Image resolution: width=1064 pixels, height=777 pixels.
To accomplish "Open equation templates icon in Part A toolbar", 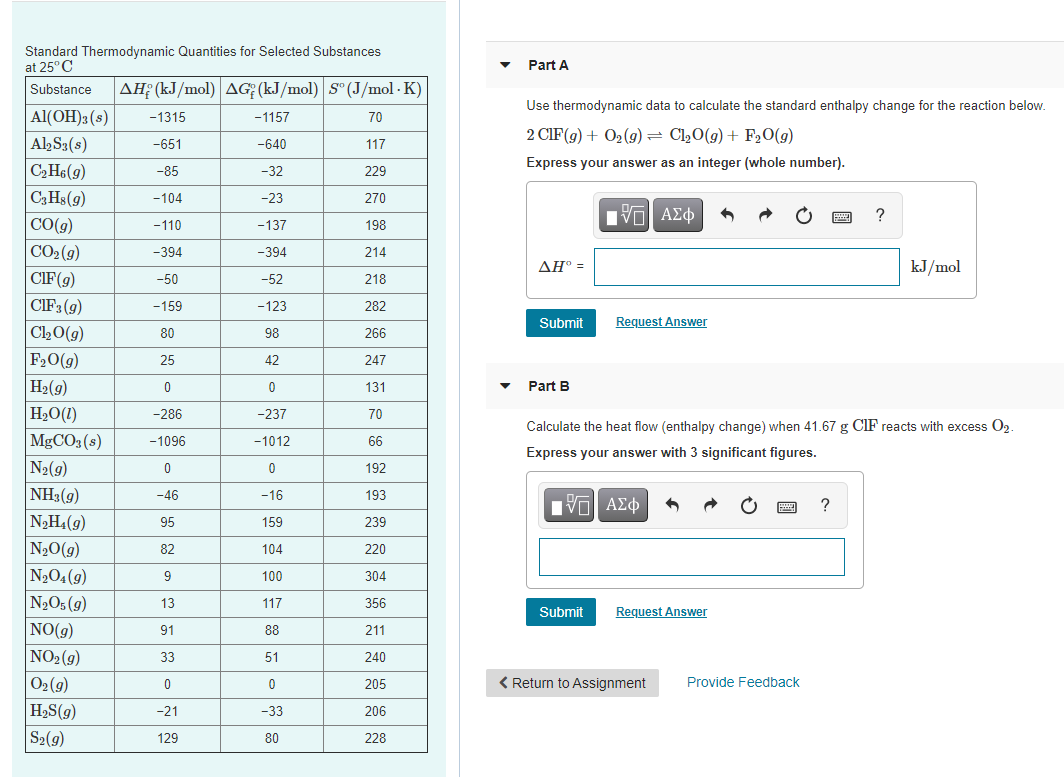I will 622,215.
